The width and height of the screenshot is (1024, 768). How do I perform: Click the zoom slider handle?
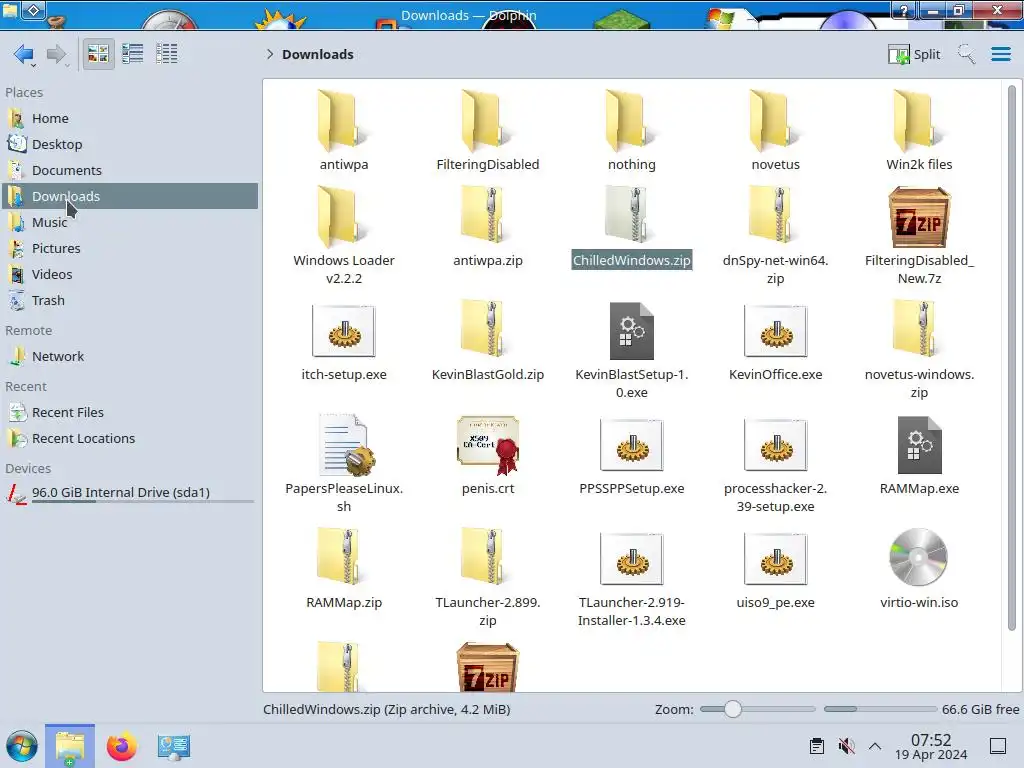733,709
